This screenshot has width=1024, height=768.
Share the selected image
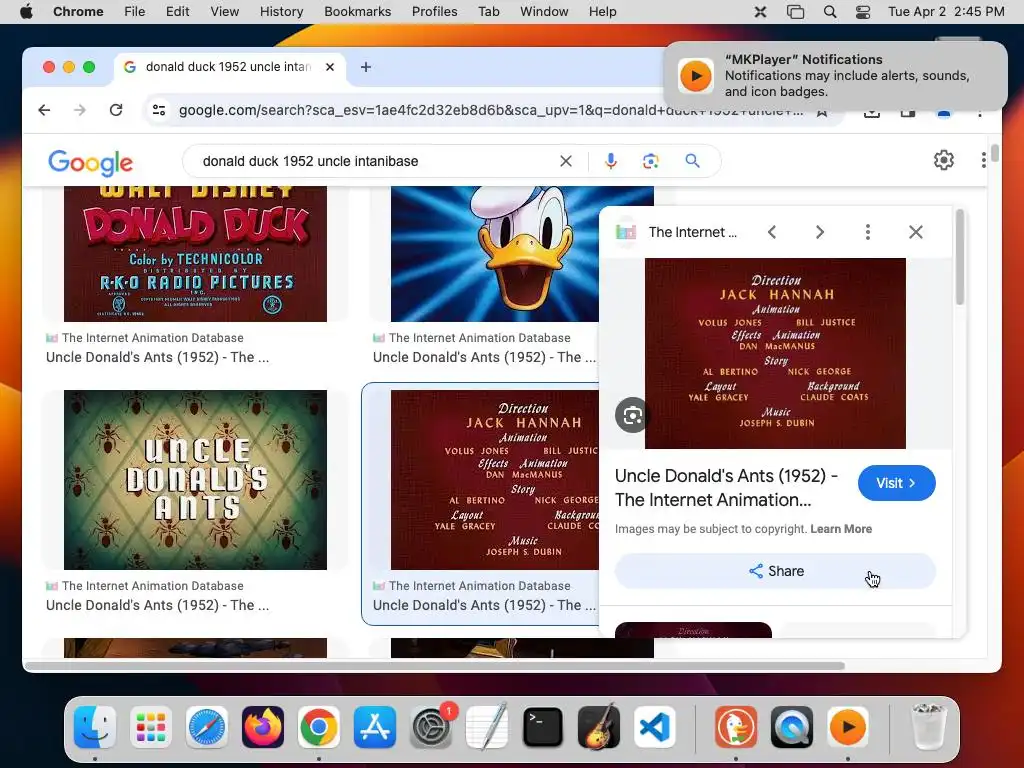pos(775,571)
